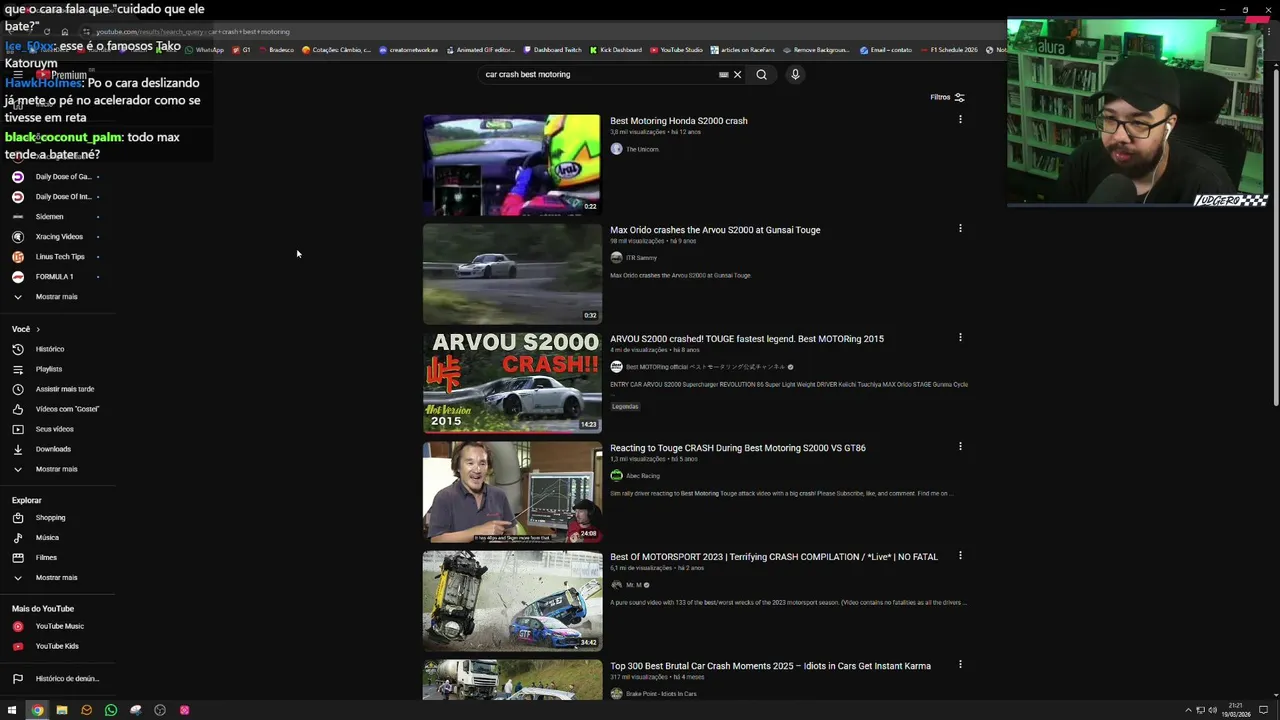Open notification center in system tray

tap(1263, 710)
